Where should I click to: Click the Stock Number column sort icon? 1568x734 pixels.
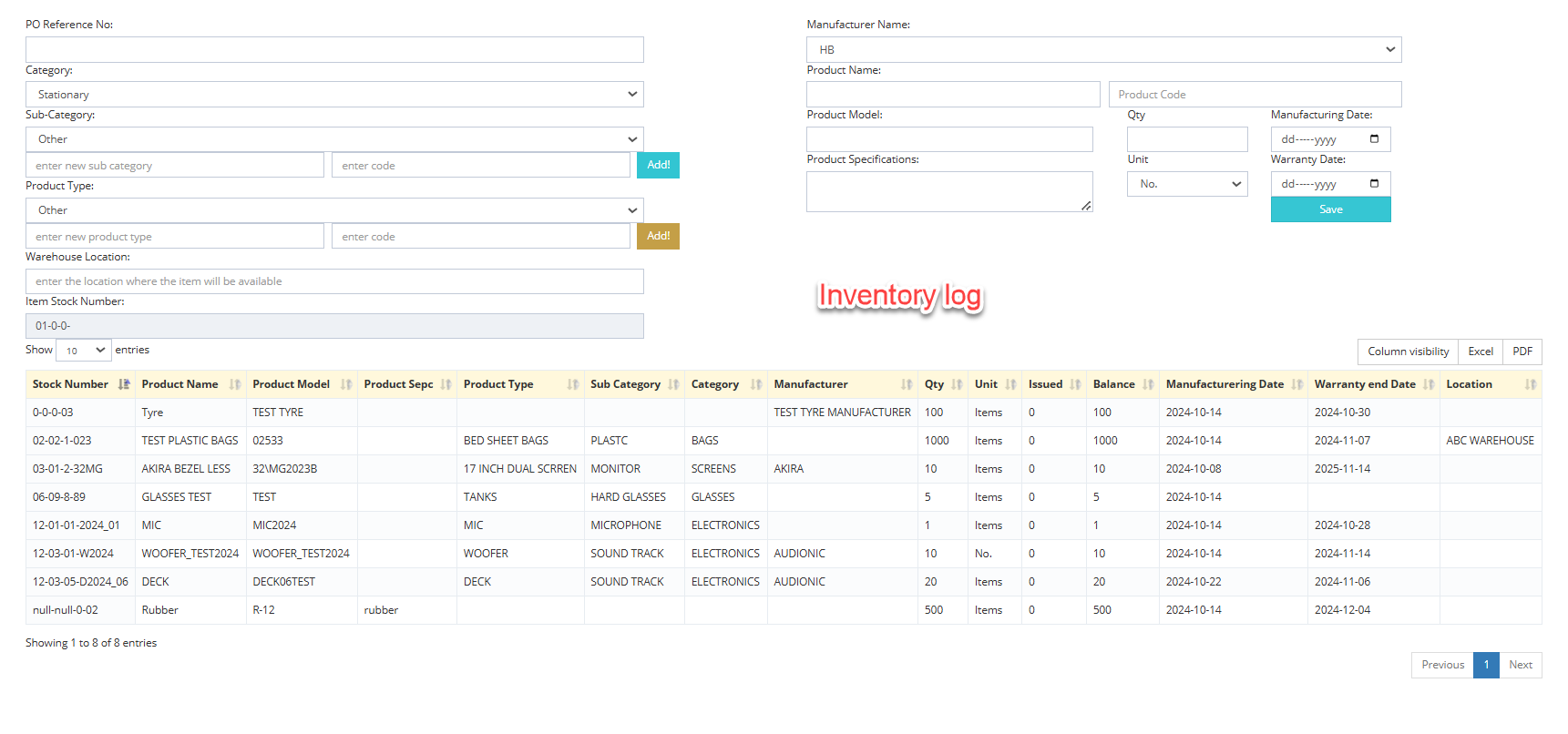tap(124, 384)
